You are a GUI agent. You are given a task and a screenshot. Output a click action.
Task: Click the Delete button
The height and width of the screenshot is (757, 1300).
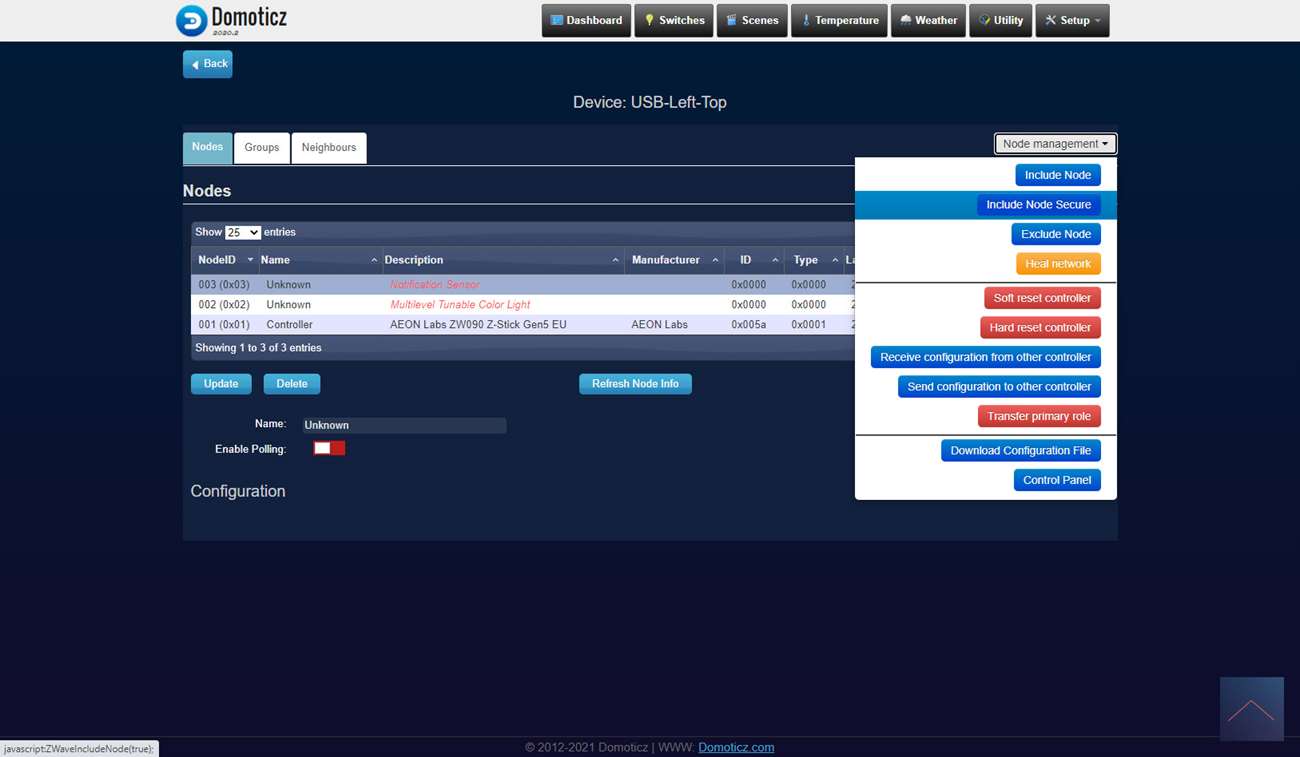point(292,384)
